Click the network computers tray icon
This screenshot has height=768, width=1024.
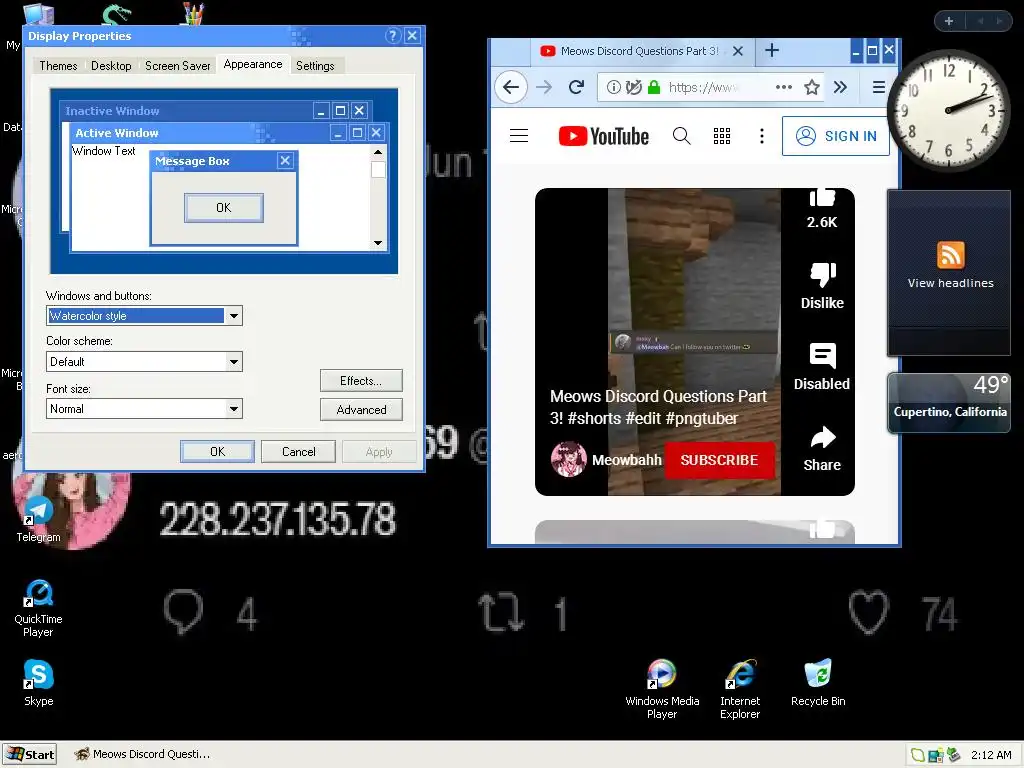[936, 755]
